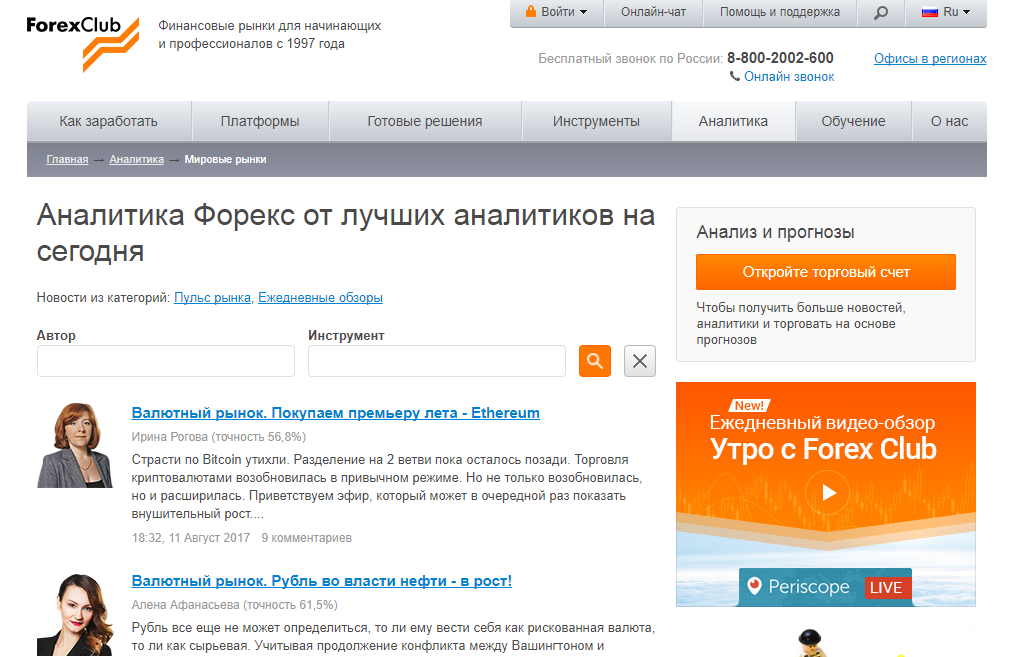Click the Periscope LIVE badge
This screenshot has width=1010, height=657.
826,587
